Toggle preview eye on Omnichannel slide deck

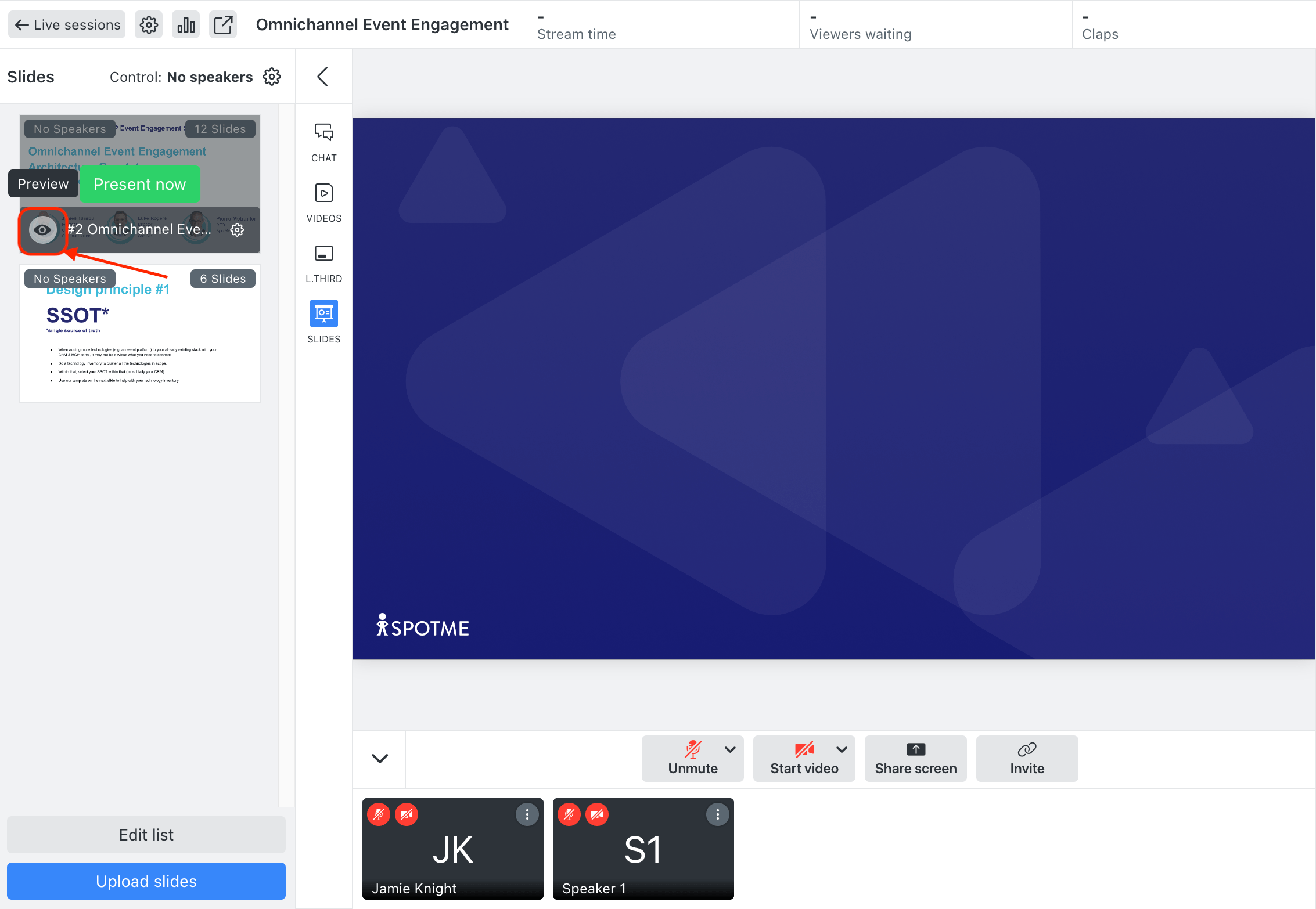42,229
